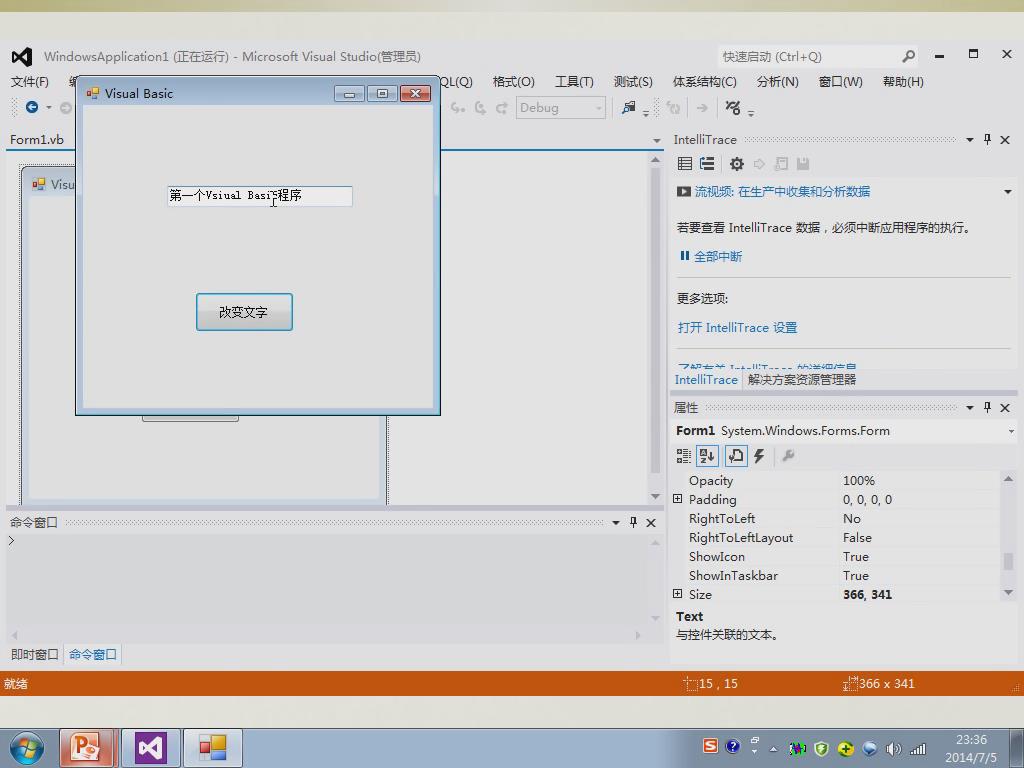Viewport: 1024px width, 768px height.
Task: Show the Properties page icon
Action: (735, 456)
